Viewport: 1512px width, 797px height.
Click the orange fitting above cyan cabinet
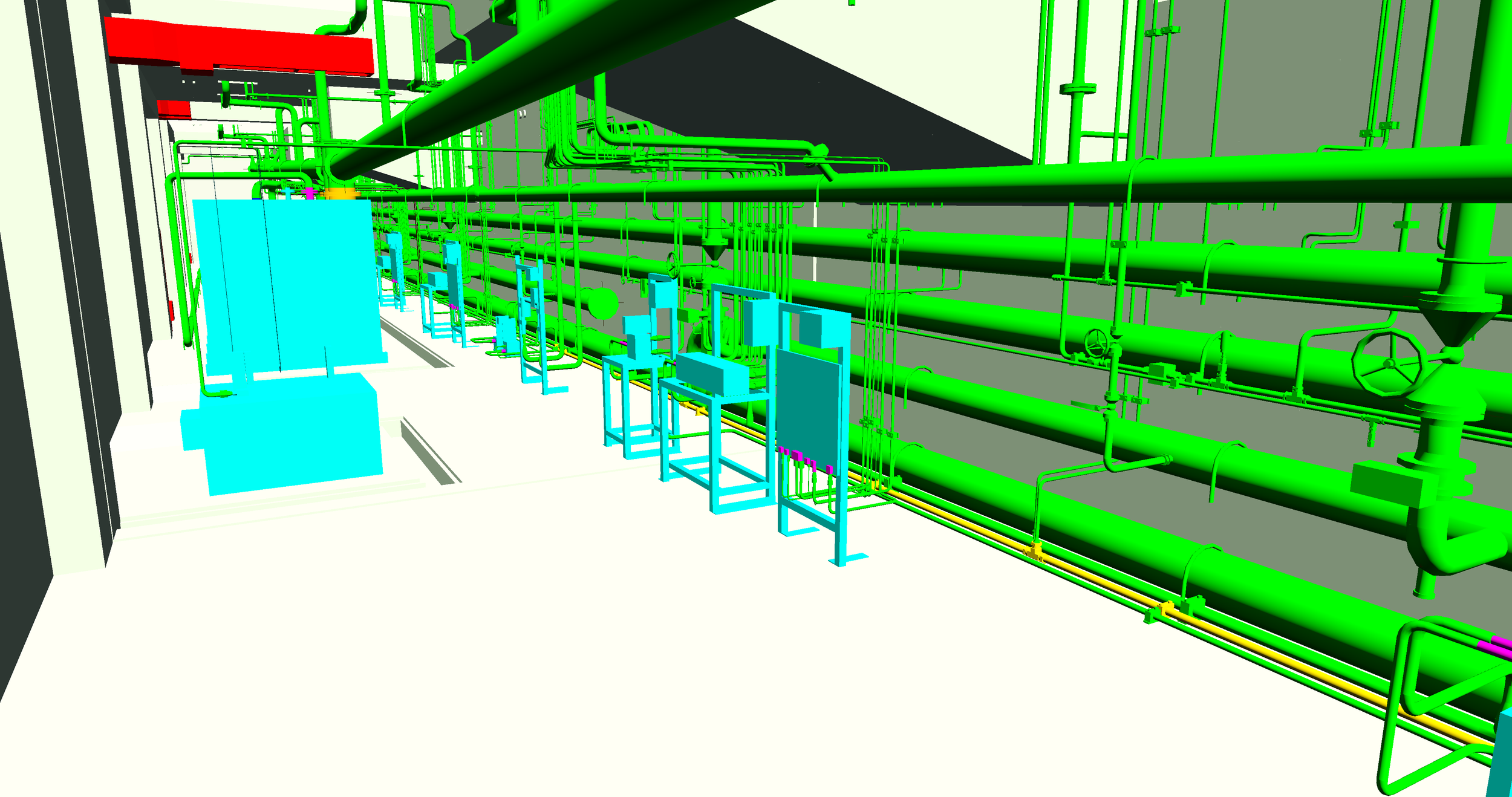point(340,192)
